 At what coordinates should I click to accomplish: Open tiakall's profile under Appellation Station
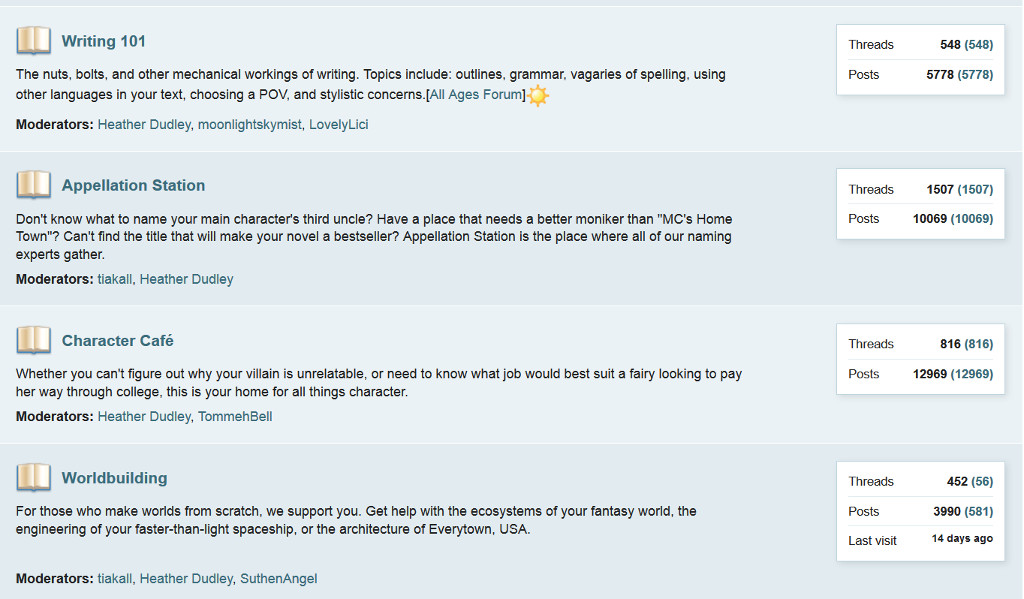coord(114,279)
